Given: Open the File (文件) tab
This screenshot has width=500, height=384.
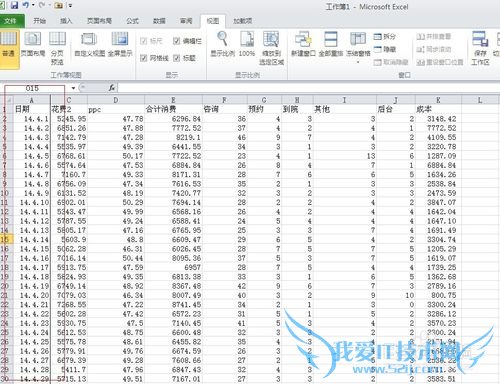Looking at the screenshot, I should (x=11, y=21).
